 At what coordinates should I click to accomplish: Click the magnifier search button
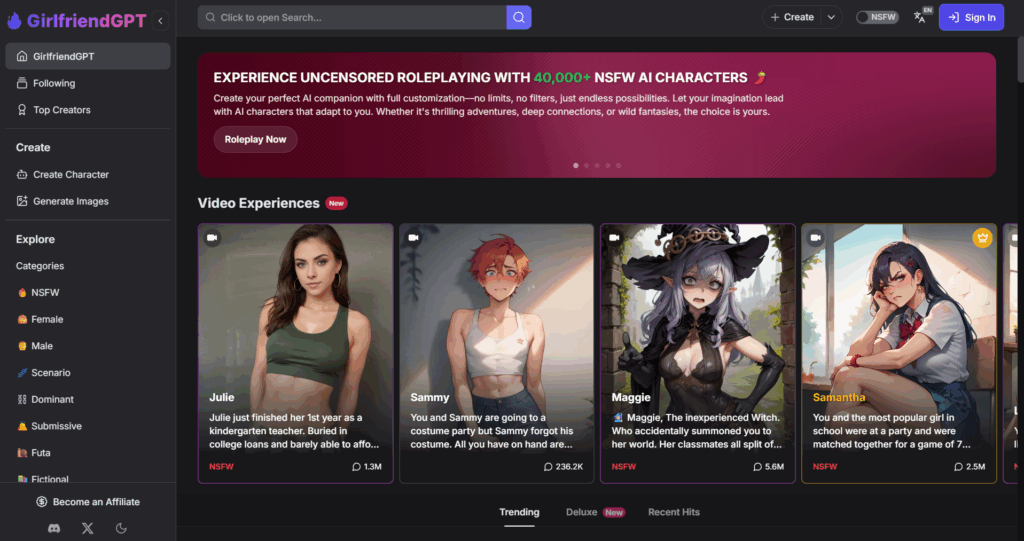pyautogui.click(x=518, y=17)
